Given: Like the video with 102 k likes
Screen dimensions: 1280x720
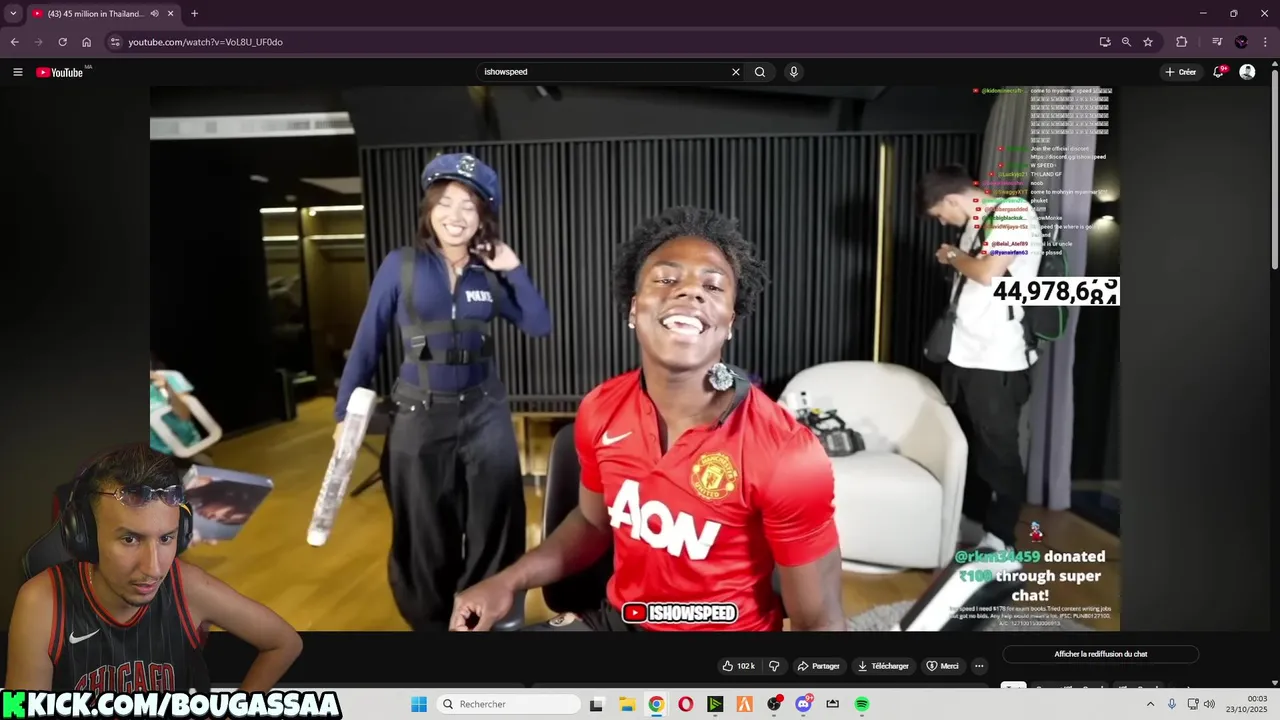Looking at the screenshot, I should click(x=739, y=666).
